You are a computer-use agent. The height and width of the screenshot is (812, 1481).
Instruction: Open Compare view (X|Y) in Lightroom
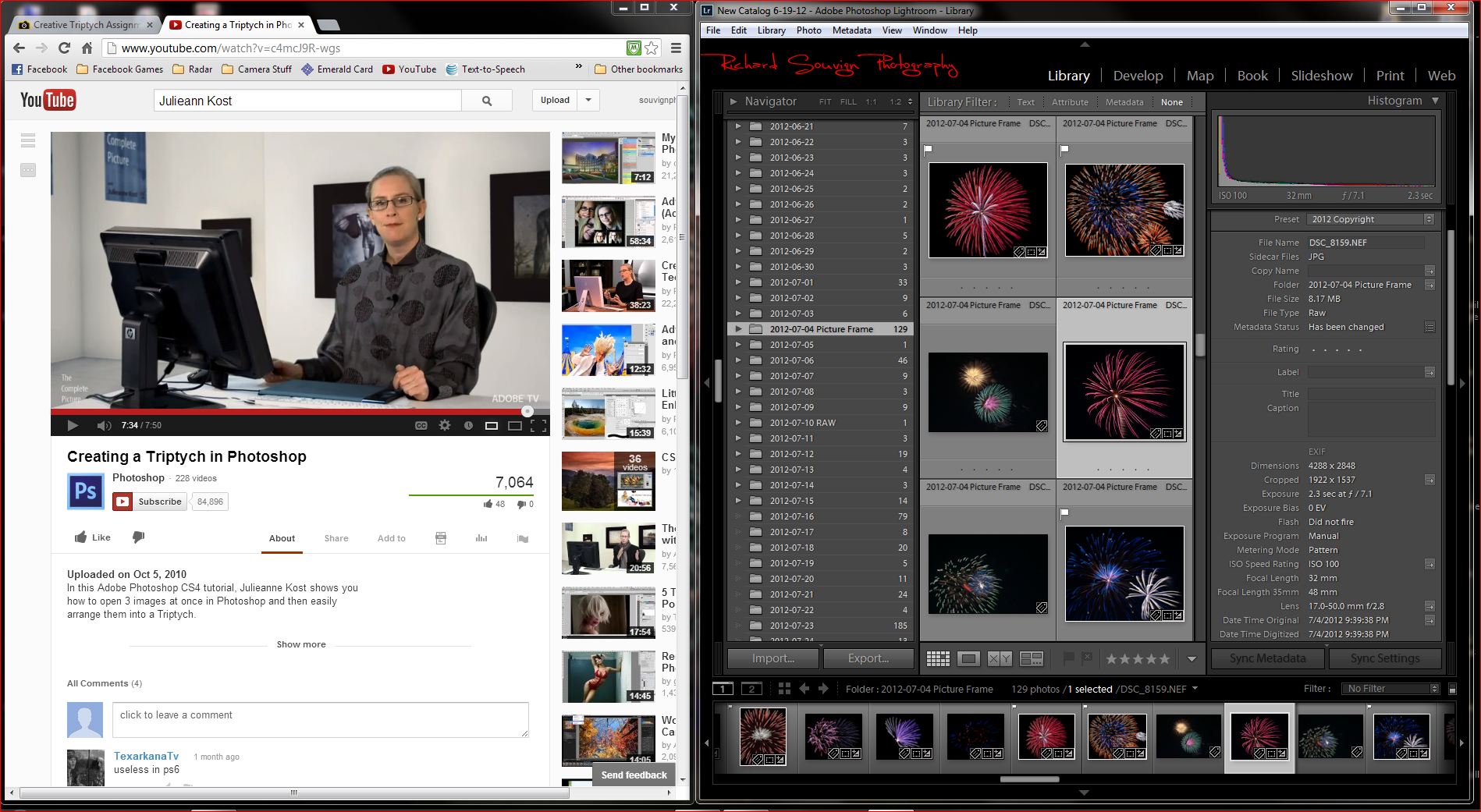click(1000, 659)
